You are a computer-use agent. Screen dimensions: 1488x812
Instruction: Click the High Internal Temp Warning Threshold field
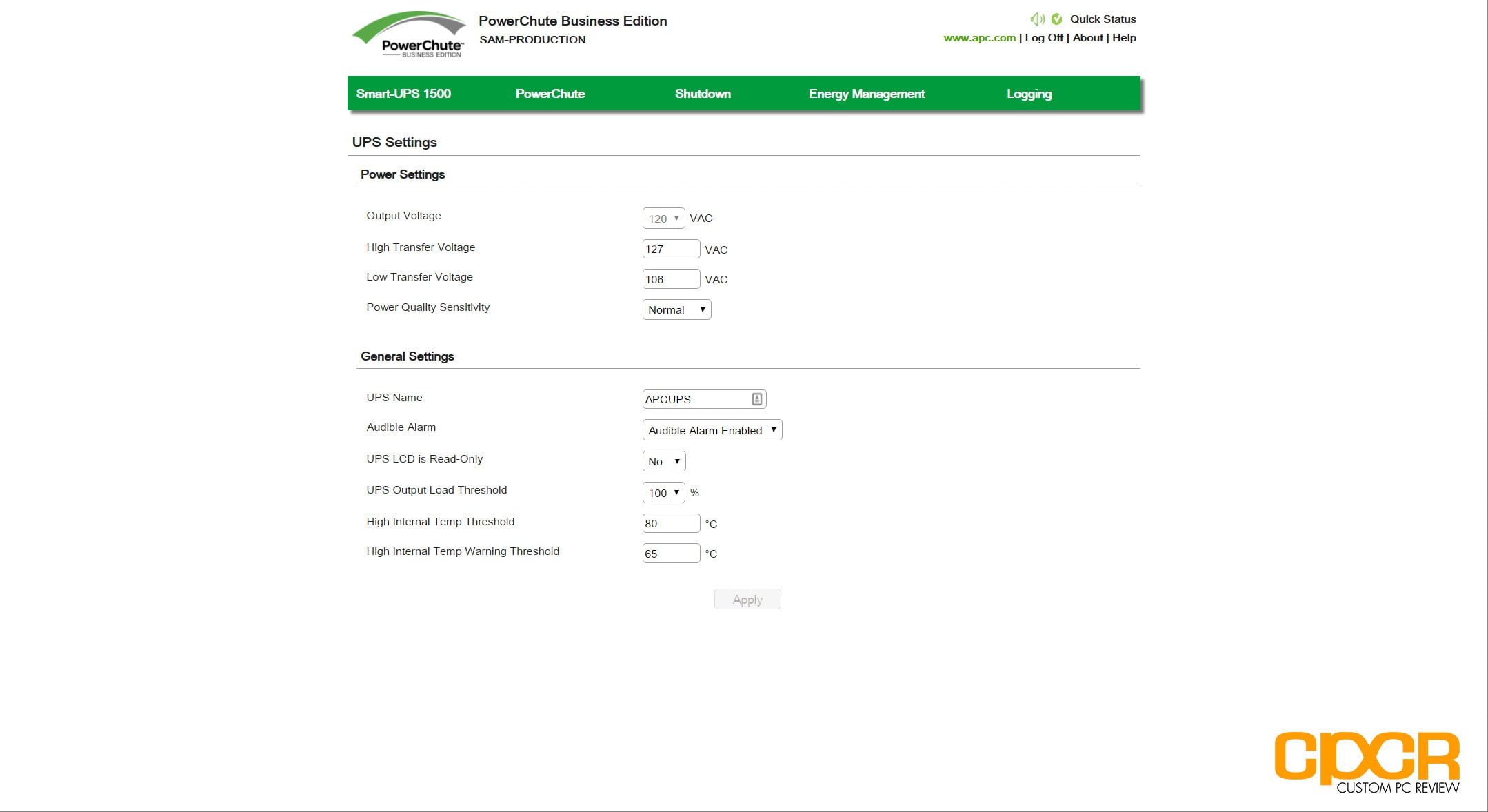[671, 554]
